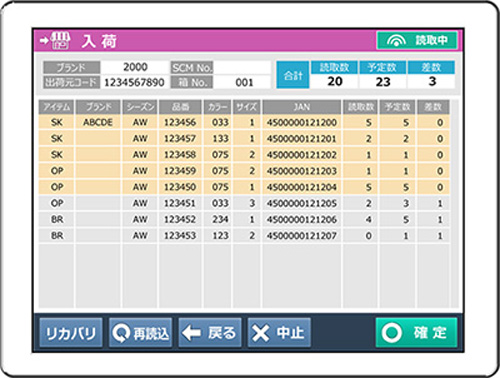Sort by the JAN column header
The width and height of the screenshot is (500, 378).
(302, 107)
